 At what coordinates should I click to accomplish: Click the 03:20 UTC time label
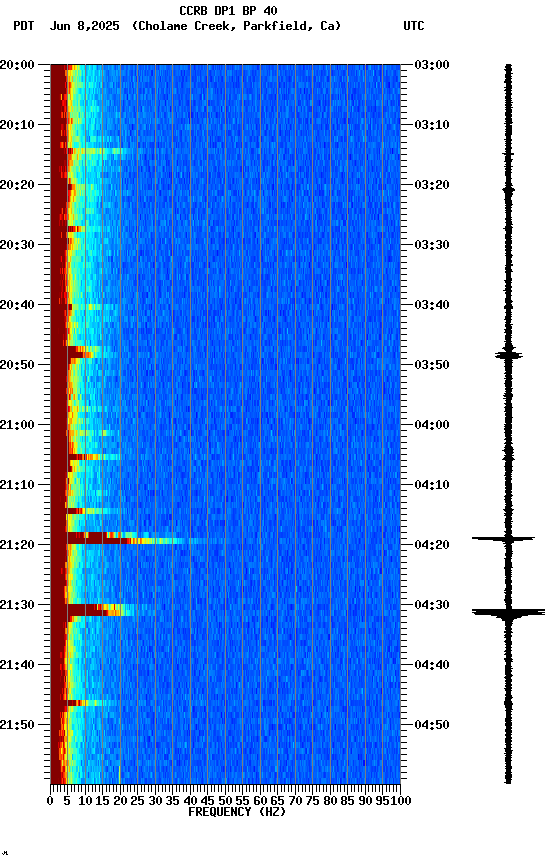pos(432,185)
